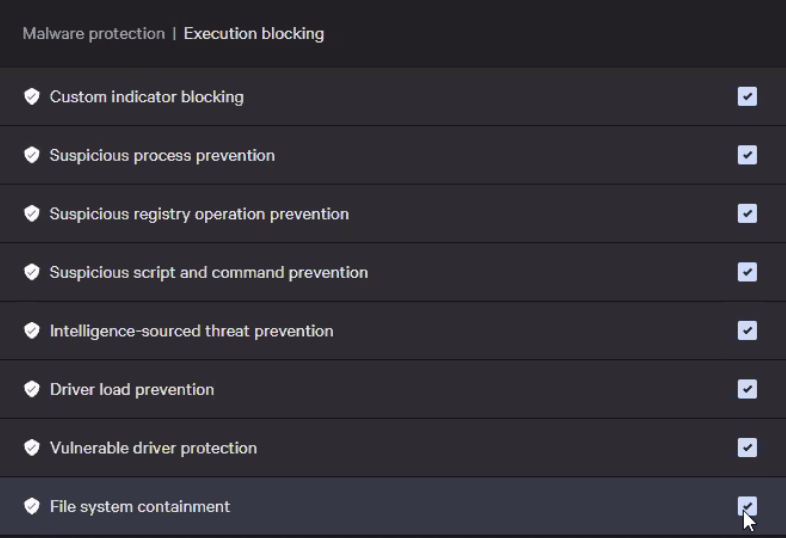The width and height of the screenshot is (786, 538).
Task: Go to Malware protection breadcrumb
Action: click(93, 34)
